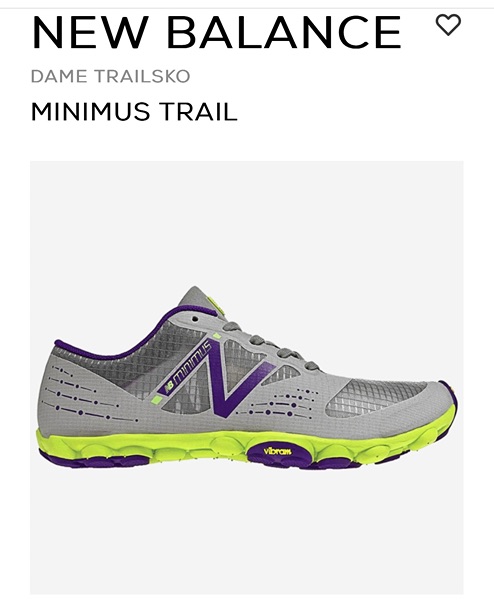Click the Vibram logo on the sole

277,451
